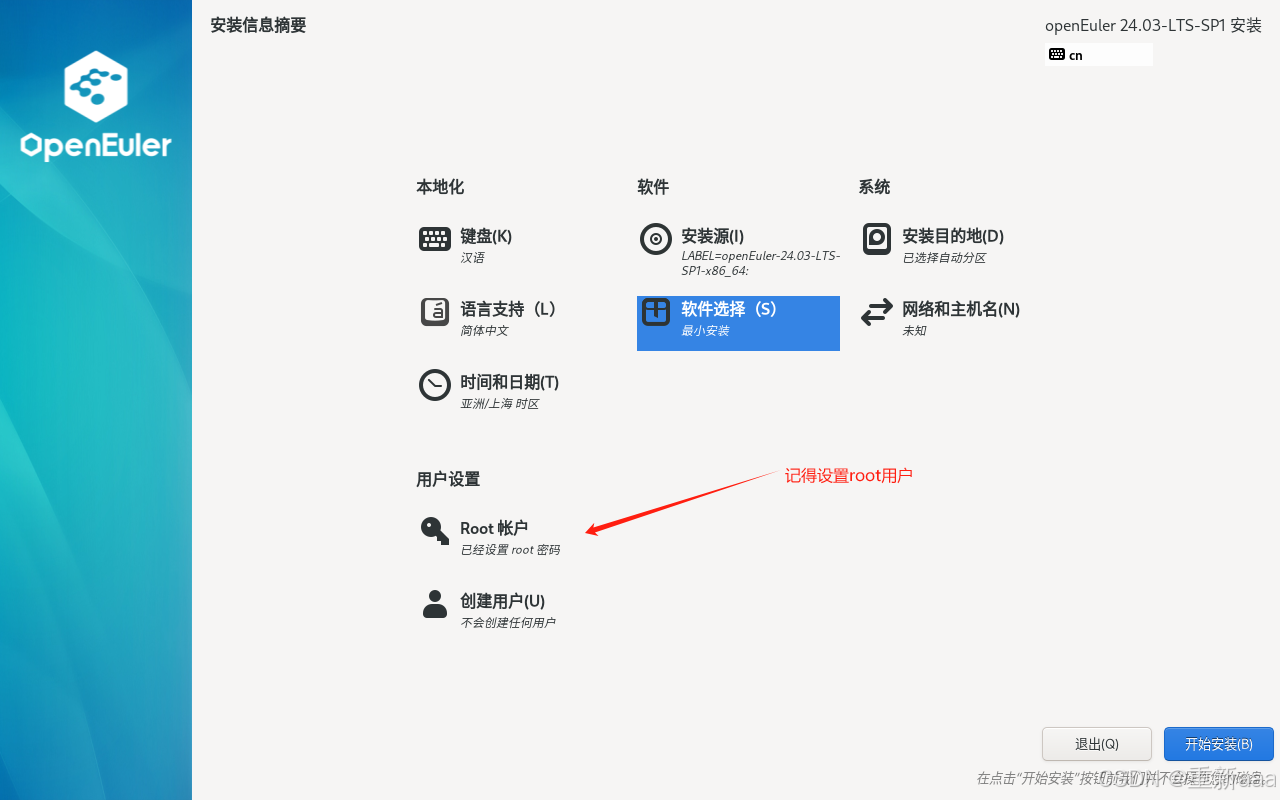This screenshot has width=1280, height=800.
Task: Click the 已经设置 root 密码 status text
Action: (510, 550)
